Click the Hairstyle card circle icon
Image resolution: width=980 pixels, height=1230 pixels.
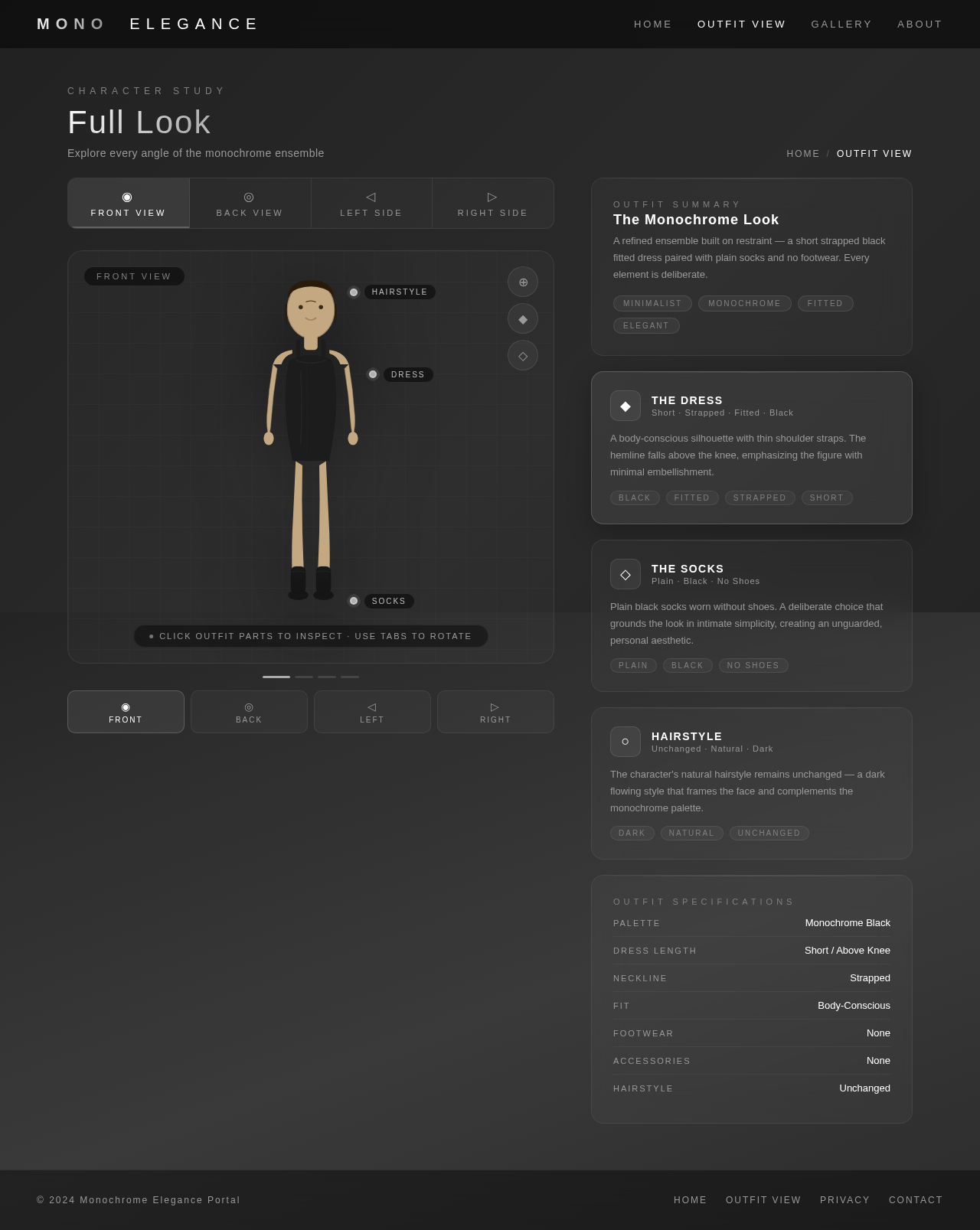626,742
